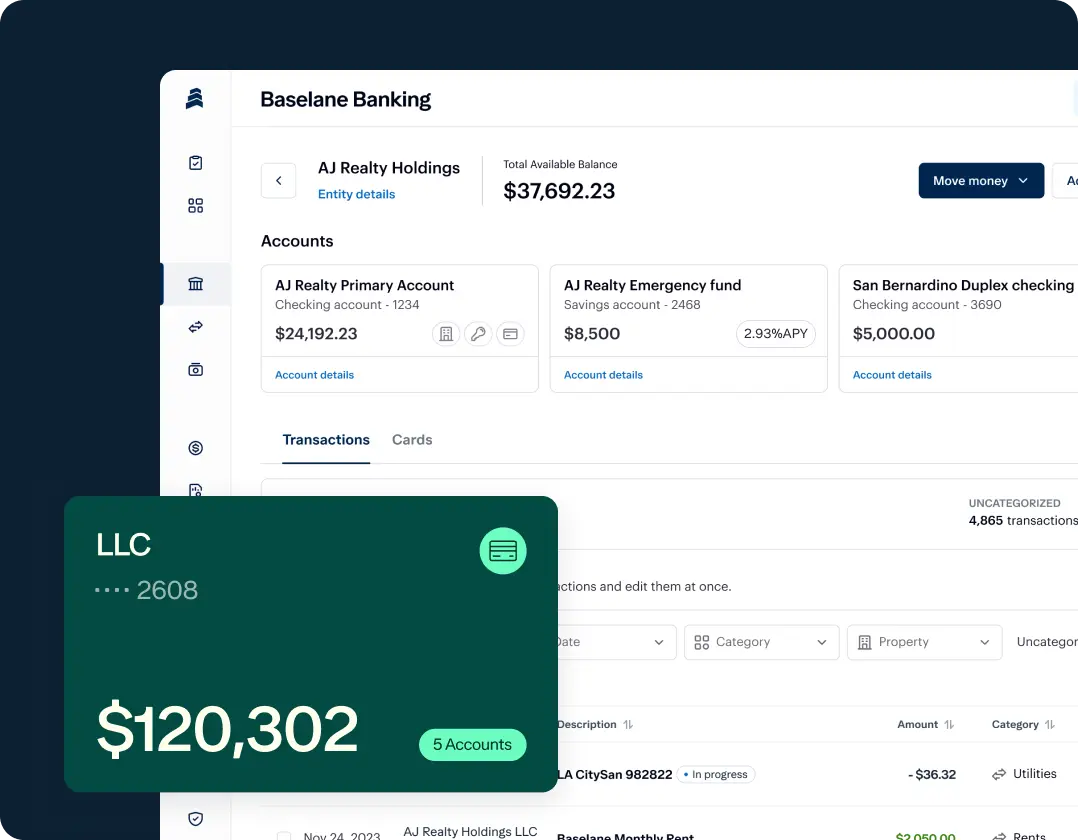Open the transfers arrows sidebar icon
The image size is (1078, 840).
click(195, 327)
